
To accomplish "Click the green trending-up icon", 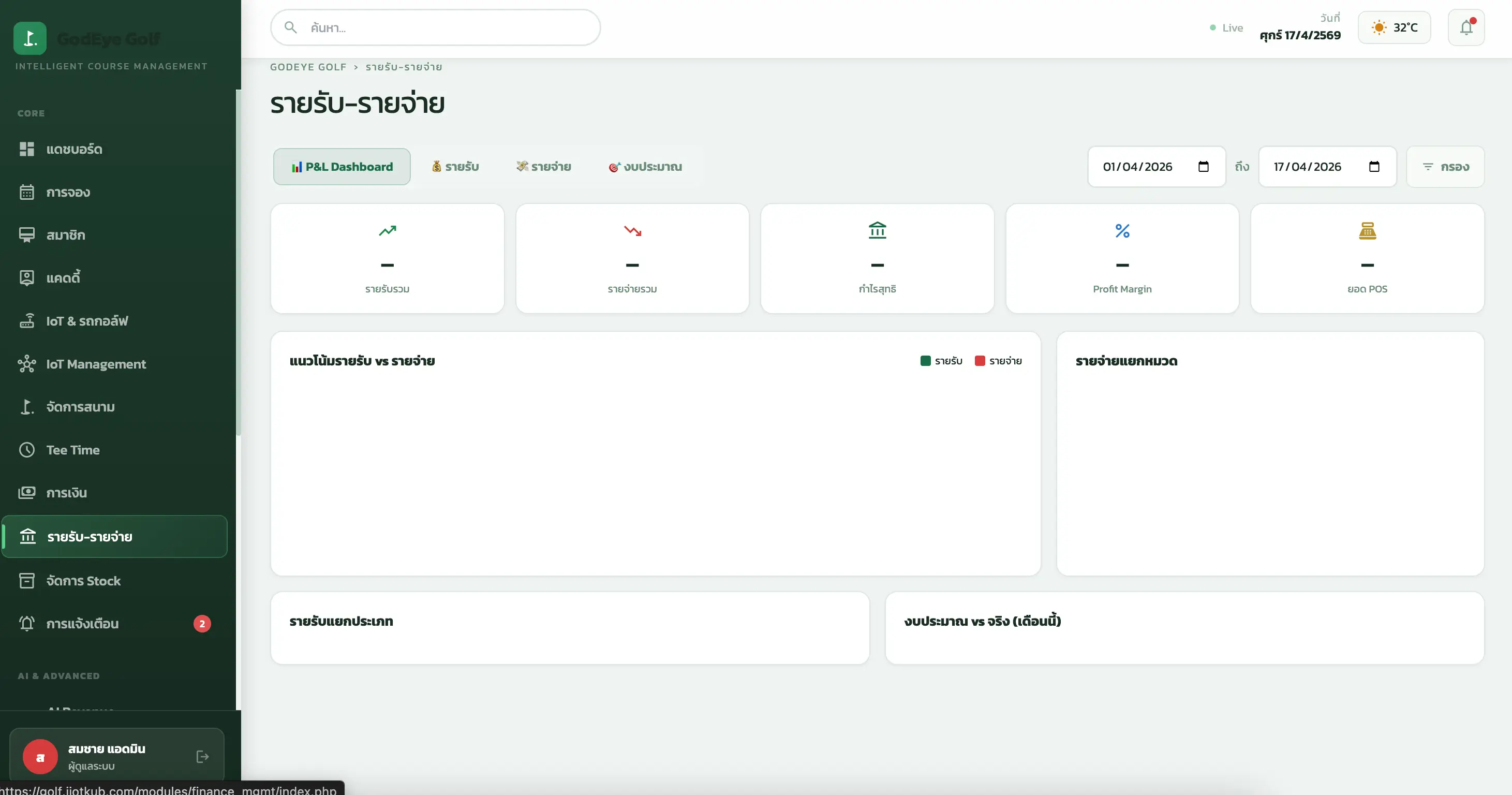I will point(388,230).
